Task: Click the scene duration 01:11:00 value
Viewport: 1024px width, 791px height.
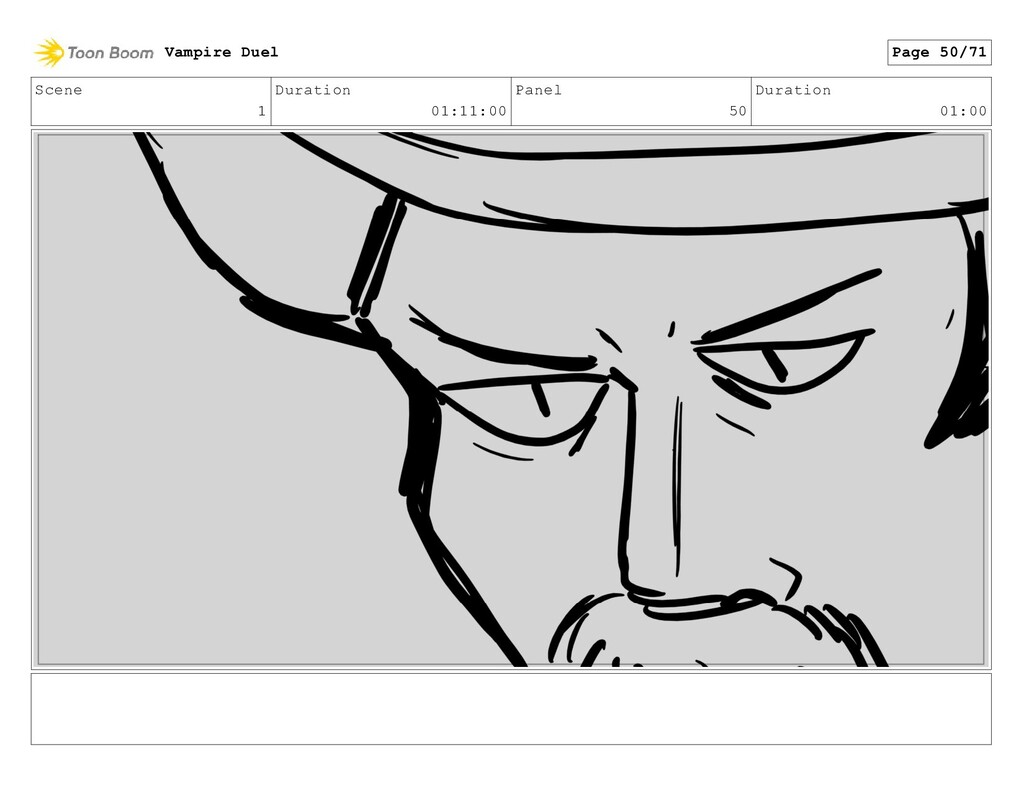Action: (x=468, y=111)
